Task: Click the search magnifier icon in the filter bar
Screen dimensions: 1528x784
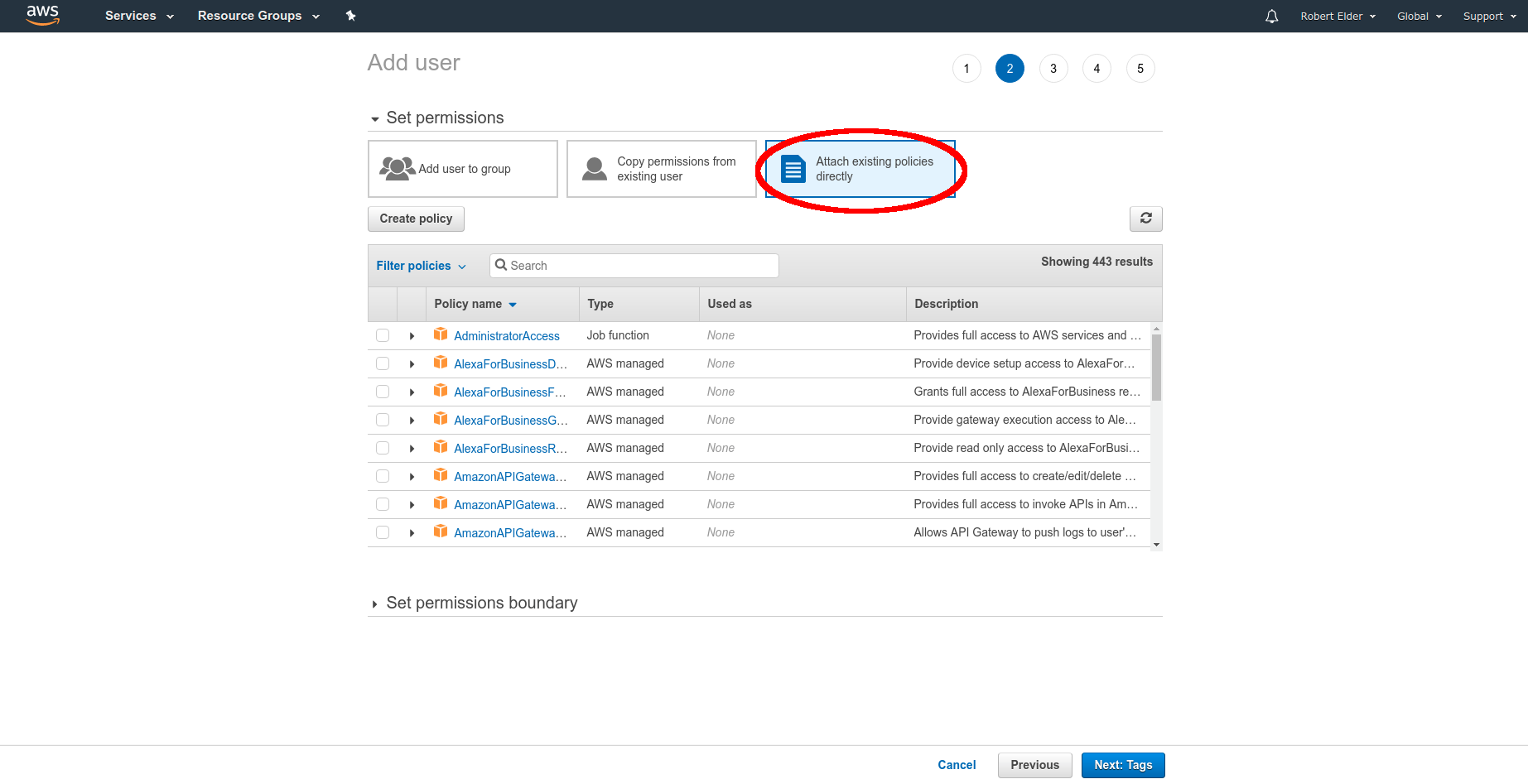Action: (x=501, y=265)
